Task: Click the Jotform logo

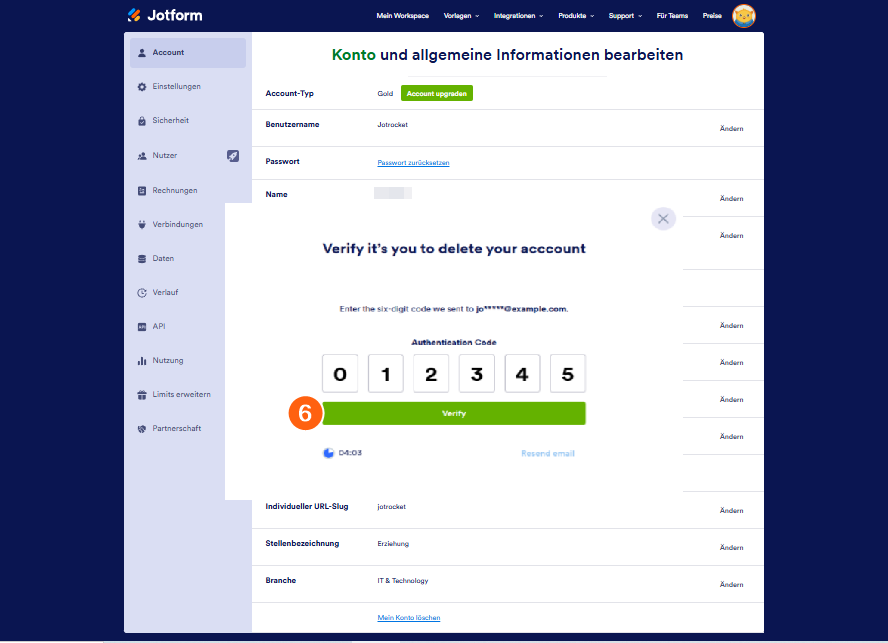Action: (x=165, y=15)
